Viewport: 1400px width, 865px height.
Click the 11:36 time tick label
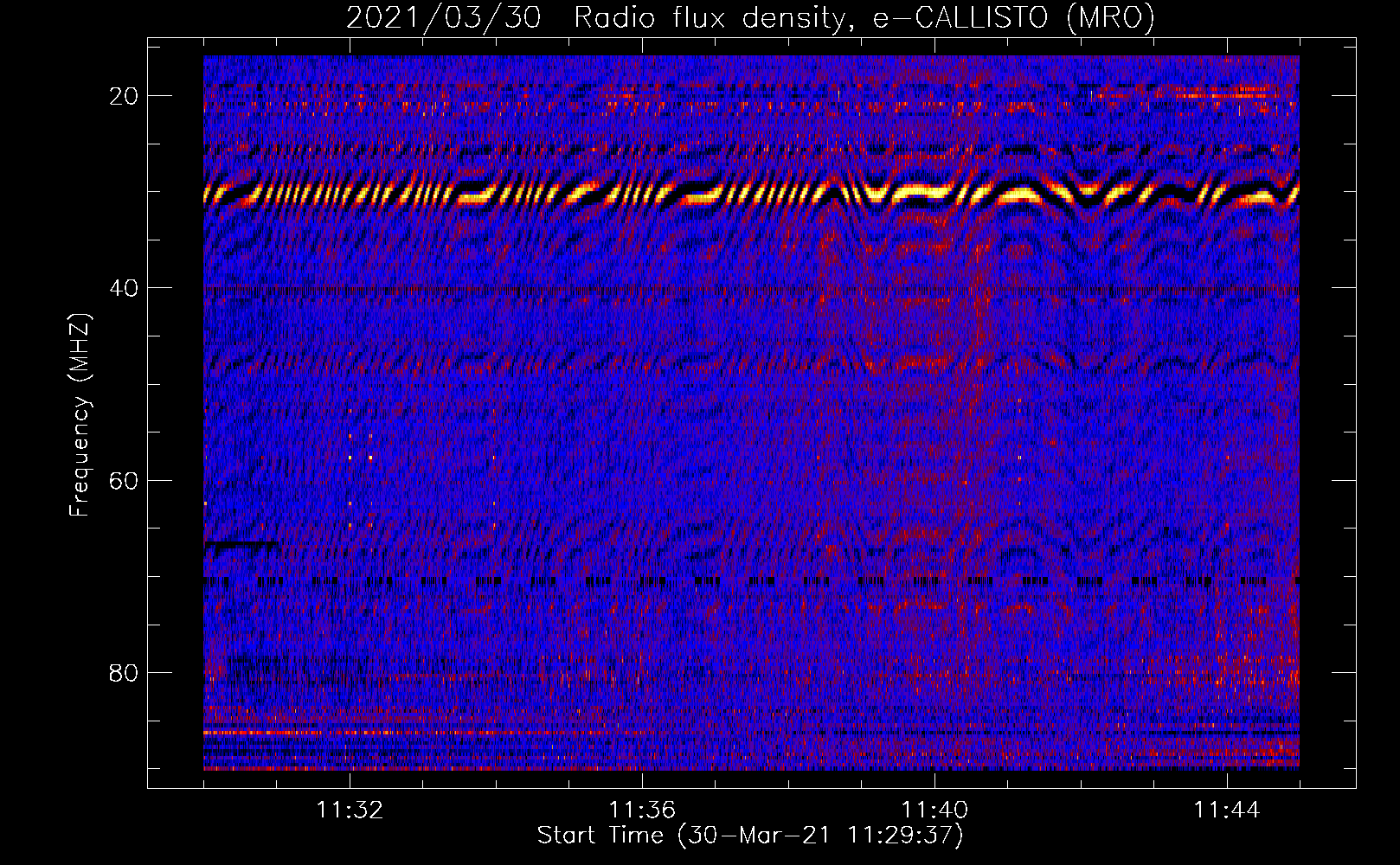pos(642,811)
